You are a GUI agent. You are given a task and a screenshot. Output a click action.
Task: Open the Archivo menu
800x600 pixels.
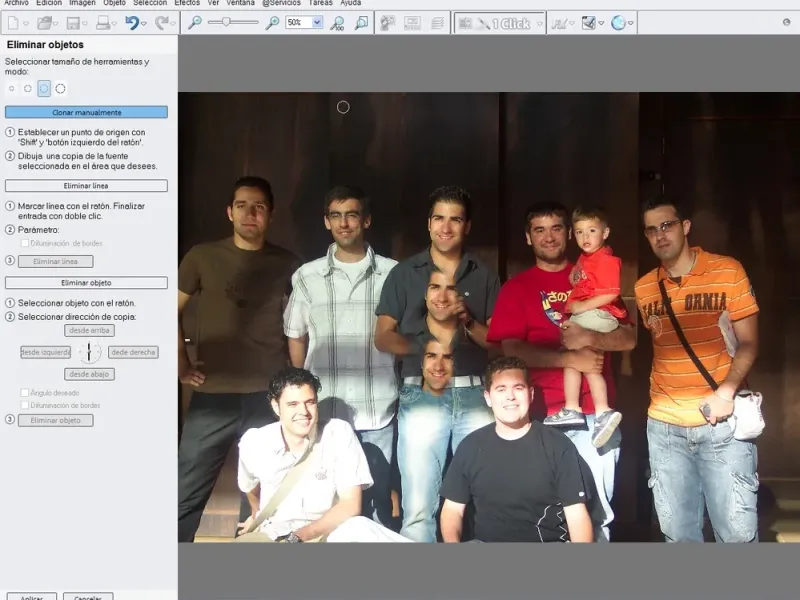pos(16,3)
